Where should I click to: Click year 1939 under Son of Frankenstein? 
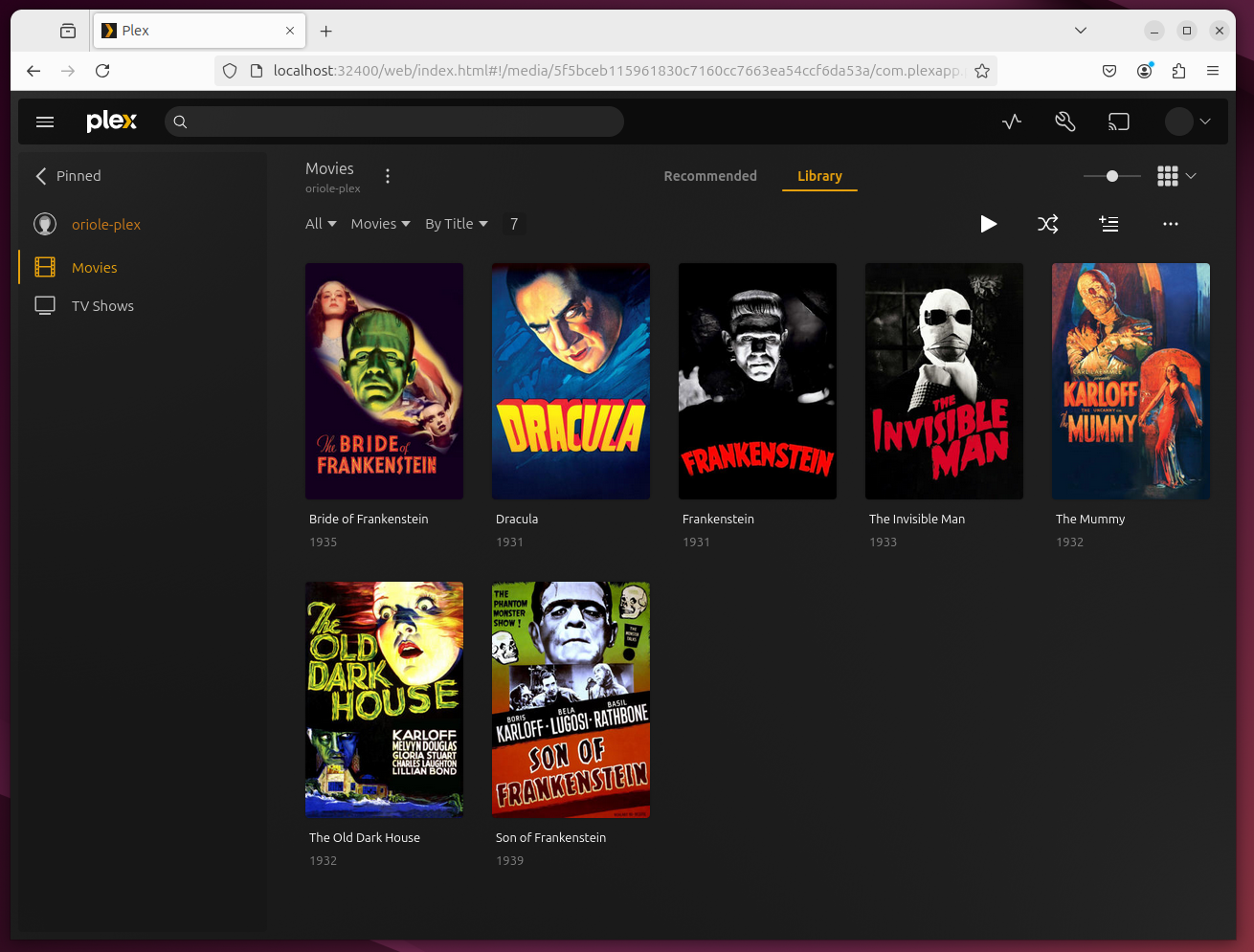coord(510,860)
